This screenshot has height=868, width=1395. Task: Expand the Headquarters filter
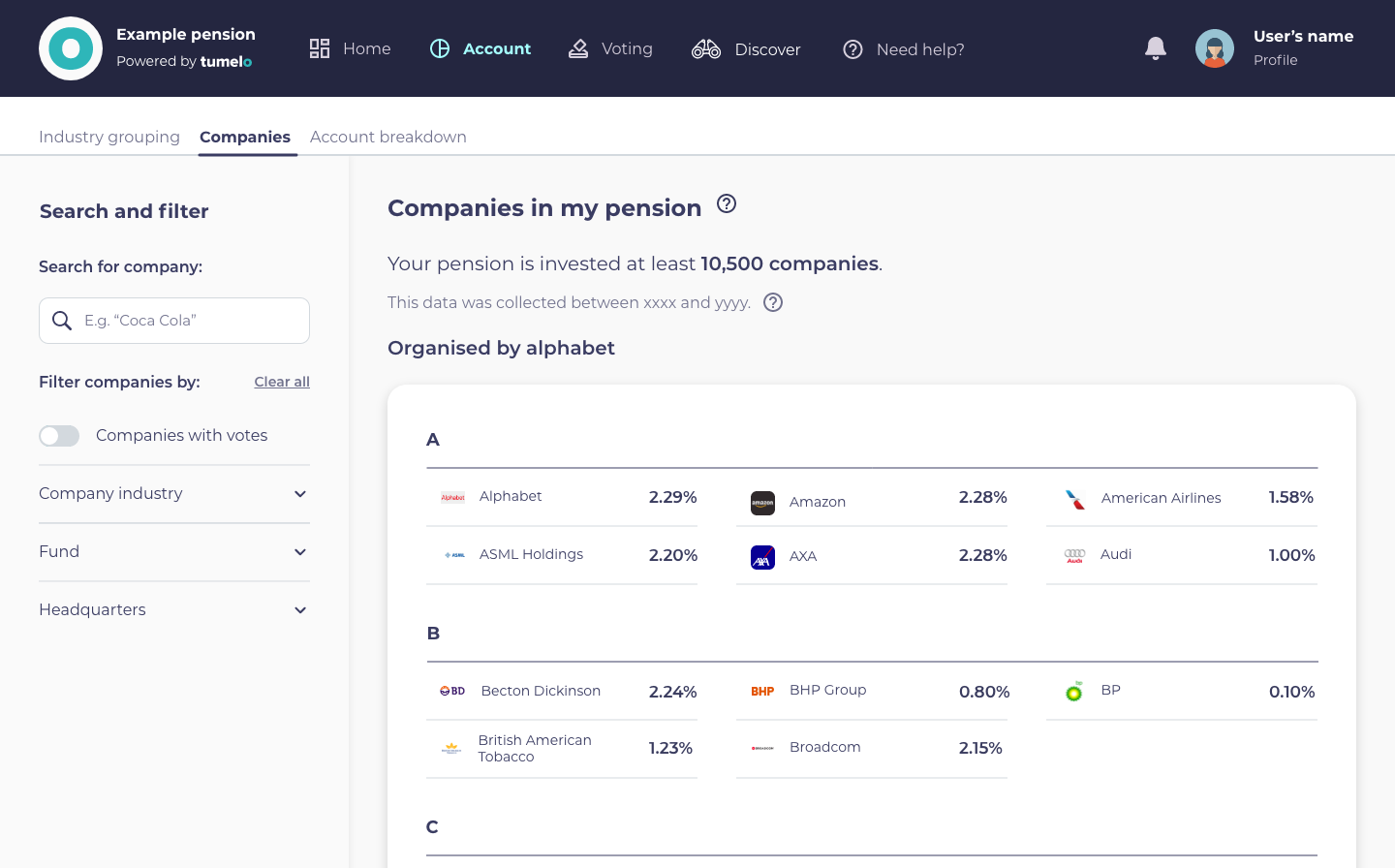tap(174, 610)
